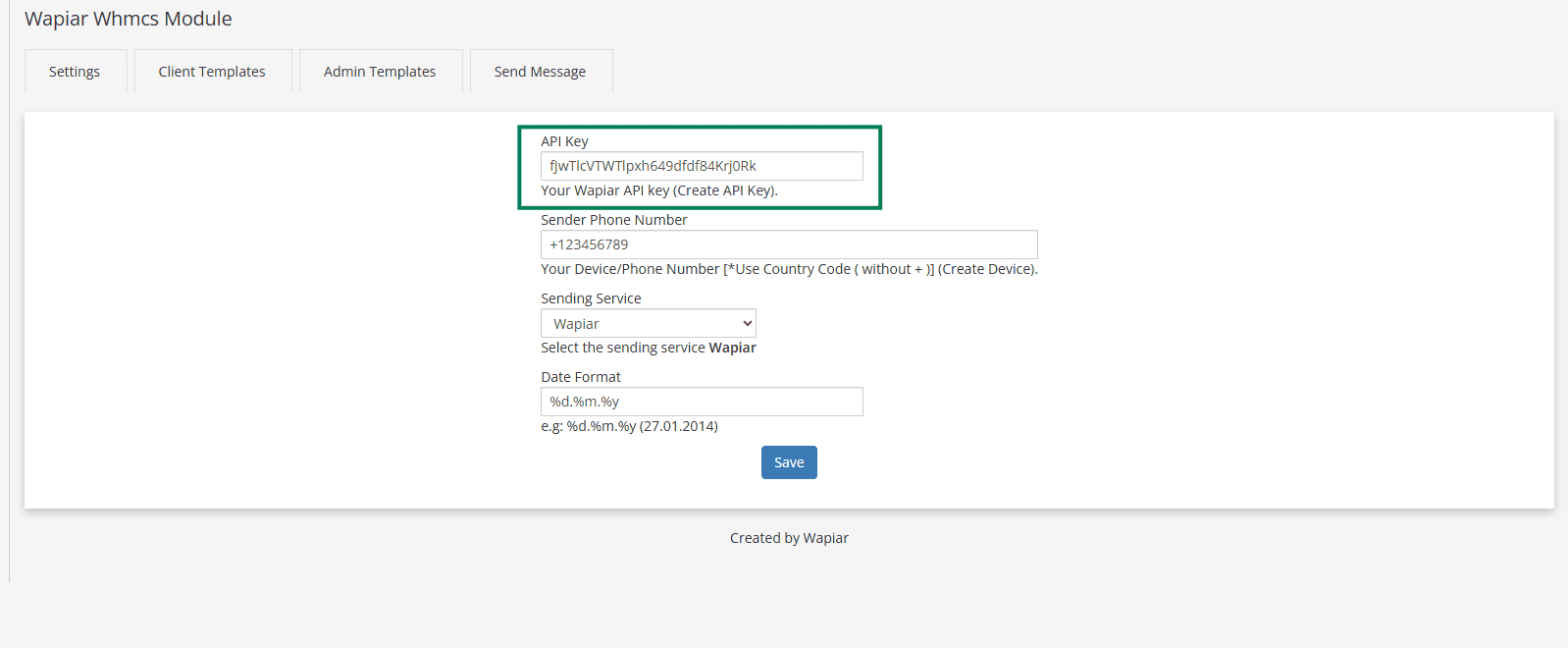
Task: Click the chevron arrow on Wapiar select box
Action: coord(747,323)
